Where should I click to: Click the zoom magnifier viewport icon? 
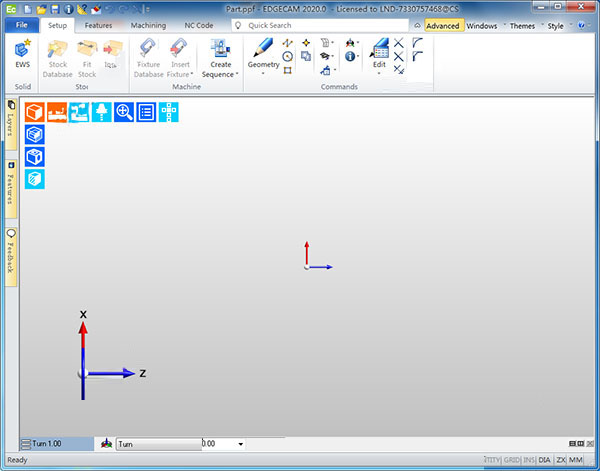point(124,112)
